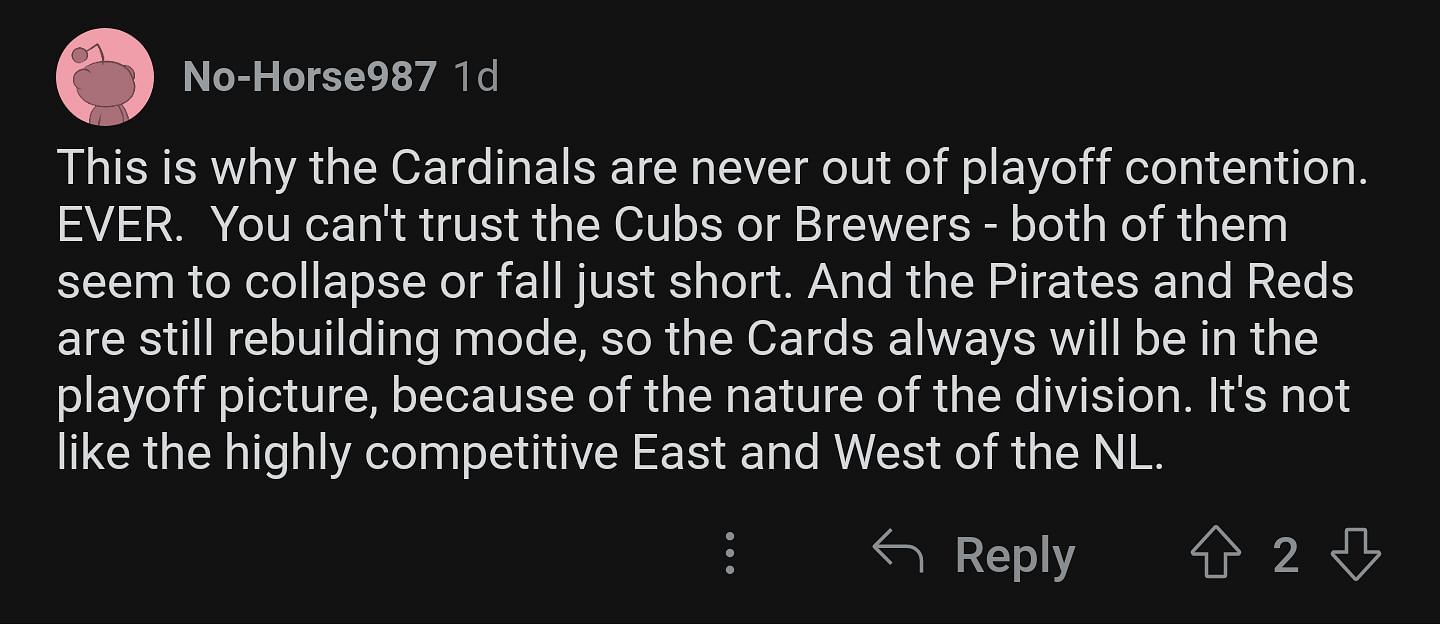1440x624 pixels.
Task: Downvote the No-Horse987 comment
Action: pyautogui.click(x=1356, y=554)
